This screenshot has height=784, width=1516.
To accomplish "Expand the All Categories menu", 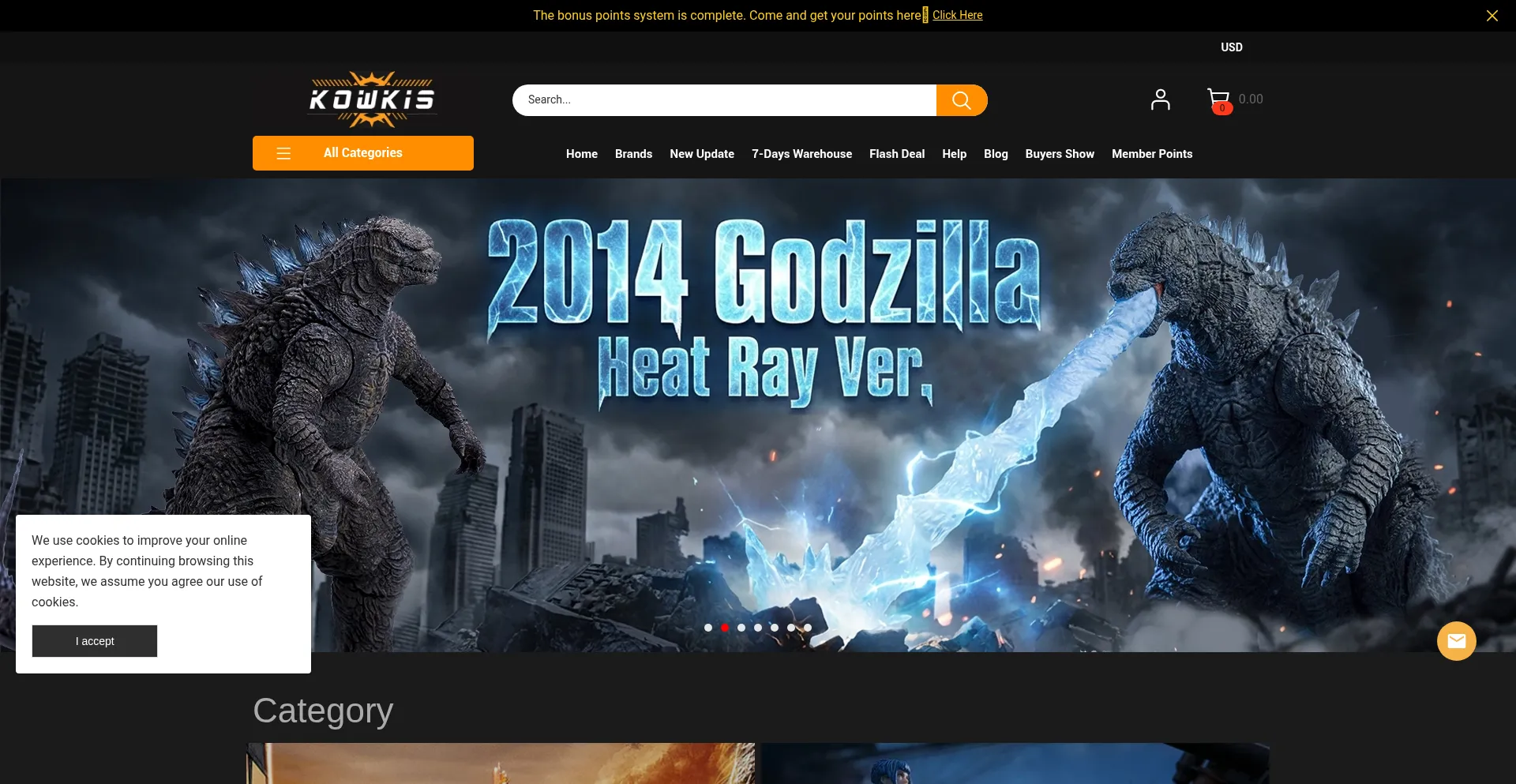I will tap(362, 153).
